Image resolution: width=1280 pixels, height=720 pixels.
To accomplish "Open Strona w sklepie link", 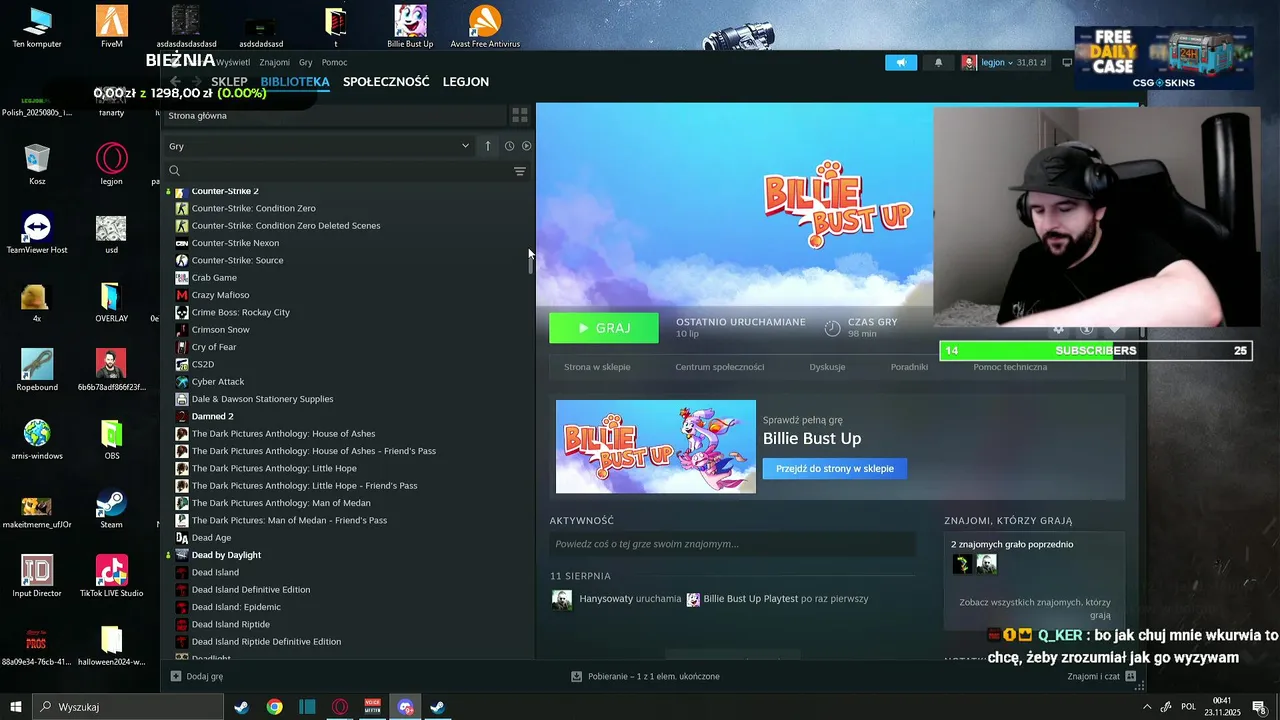I will click(597, 367).
